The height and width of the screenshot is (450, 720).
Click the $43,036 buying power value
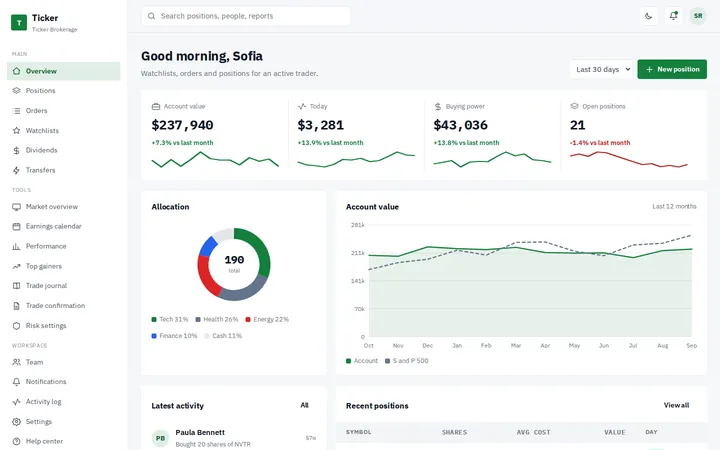[x=461, y=125]
